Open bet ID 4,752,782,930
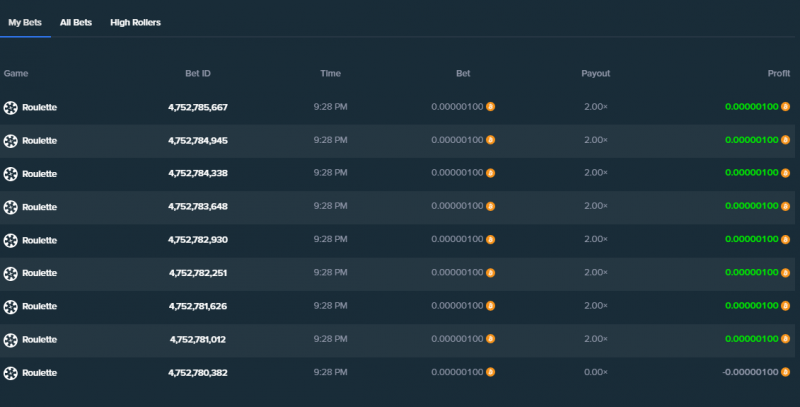The image size is (800, 407). 198,240
